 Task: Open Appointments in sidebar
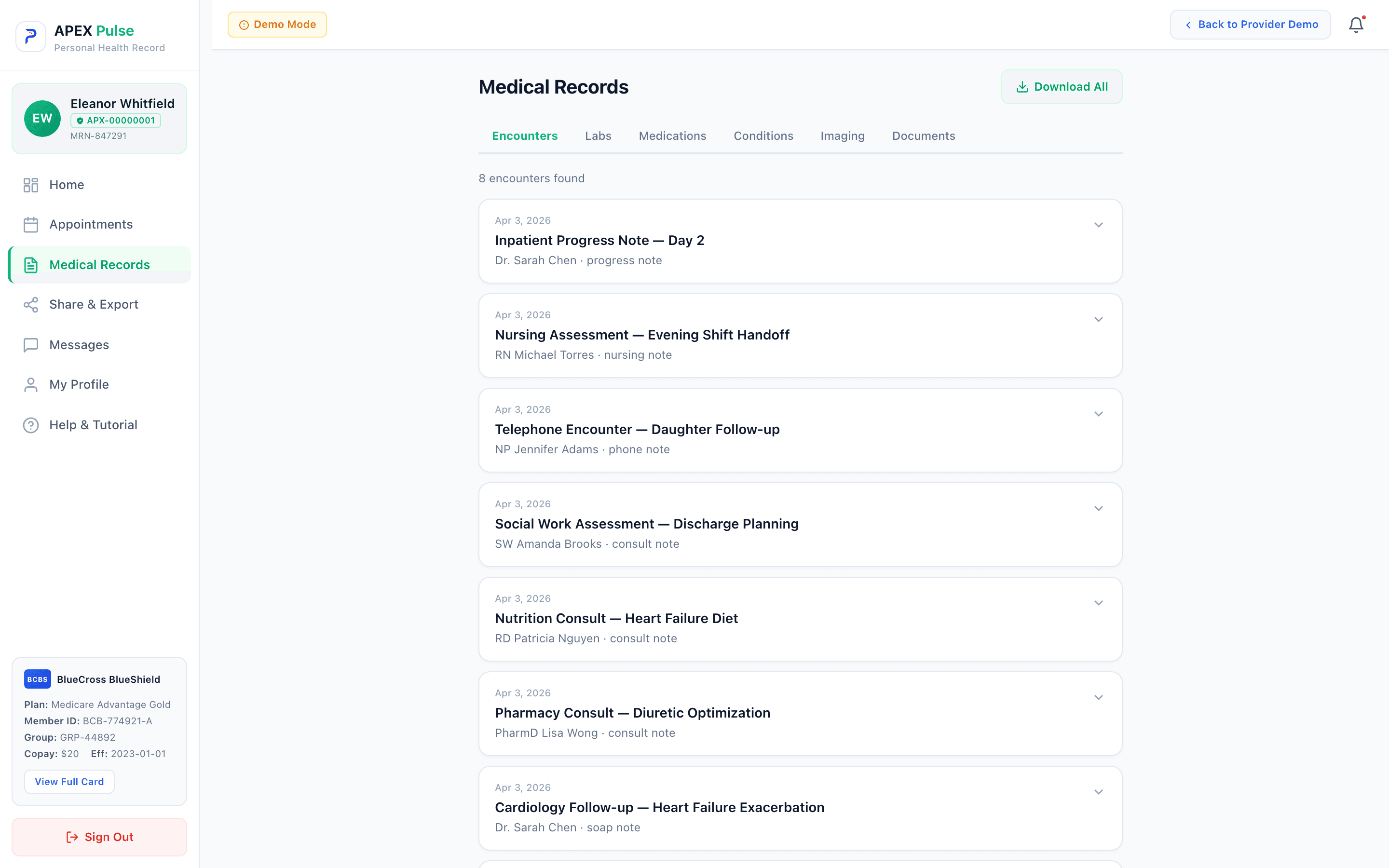pyautogui.click(x=99, y=224)
